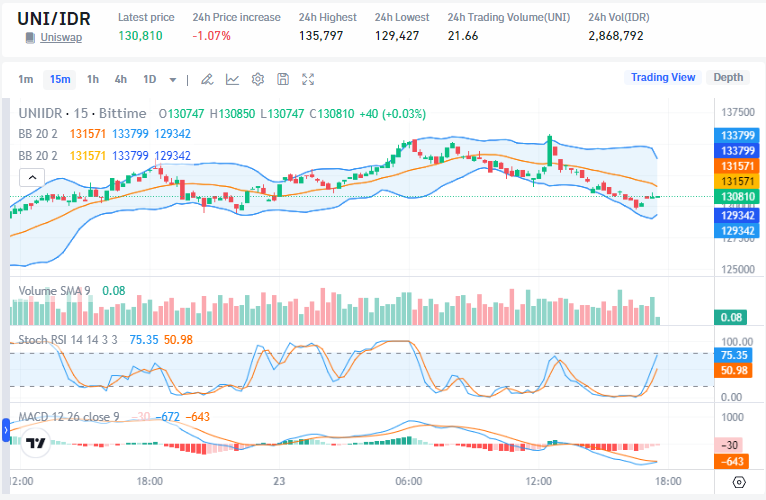
Task: Switch to the Depth chart tab
Action: [728, 77]
